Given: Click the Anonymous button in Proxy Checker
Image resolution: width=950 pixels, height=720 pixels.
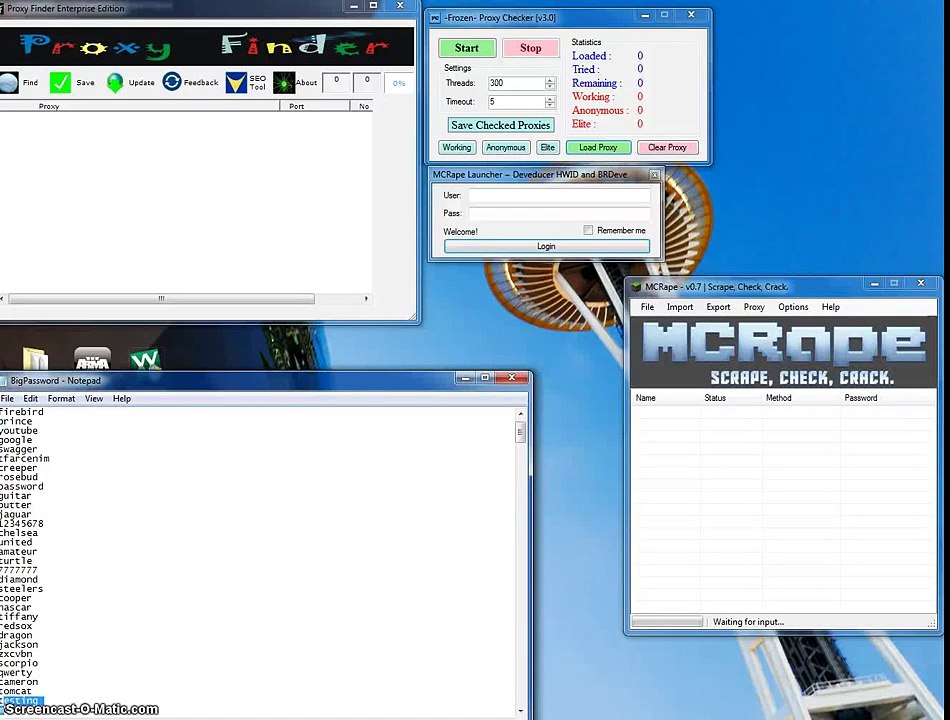Looking at the screenshot, I should tap(506, 147).
